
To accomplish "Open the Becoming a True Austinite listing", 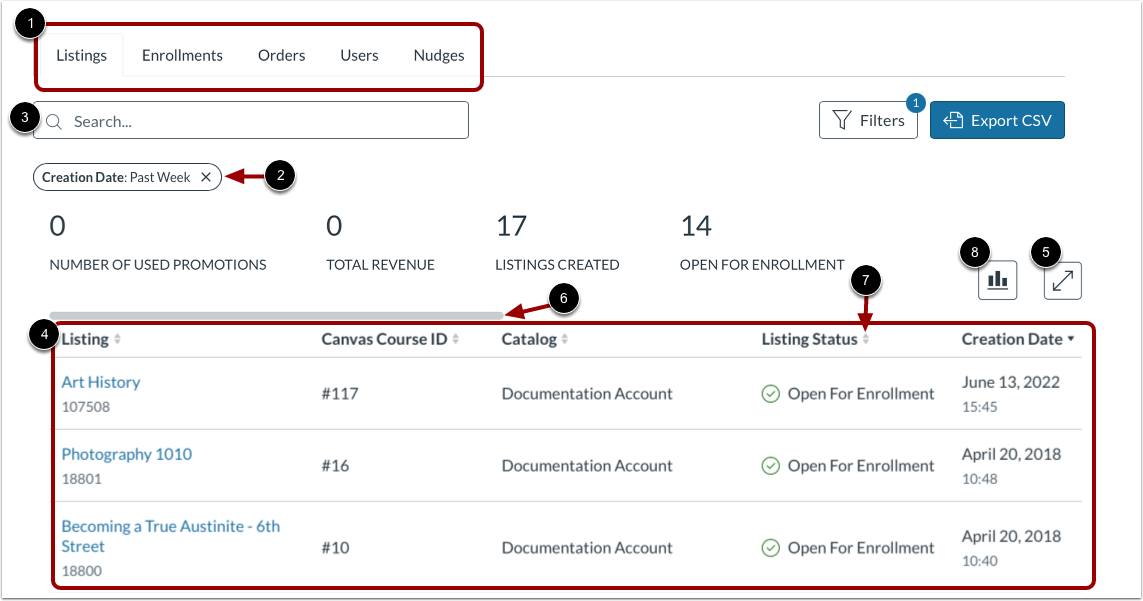I will 170,536.
